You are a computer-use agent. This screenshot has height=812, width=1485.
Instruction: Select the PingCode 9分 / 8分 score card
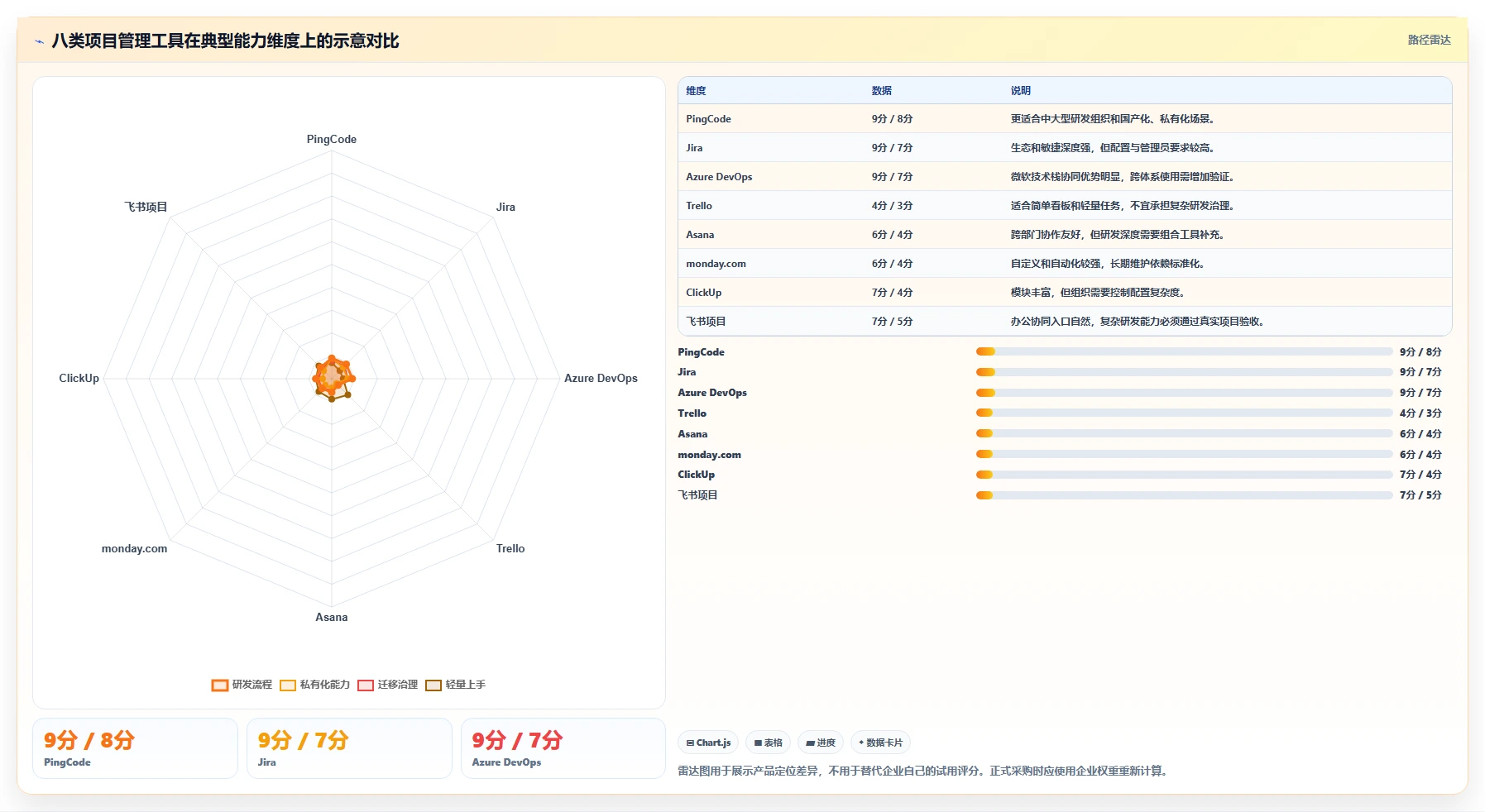pyautogui.click(x=135, y=748)
